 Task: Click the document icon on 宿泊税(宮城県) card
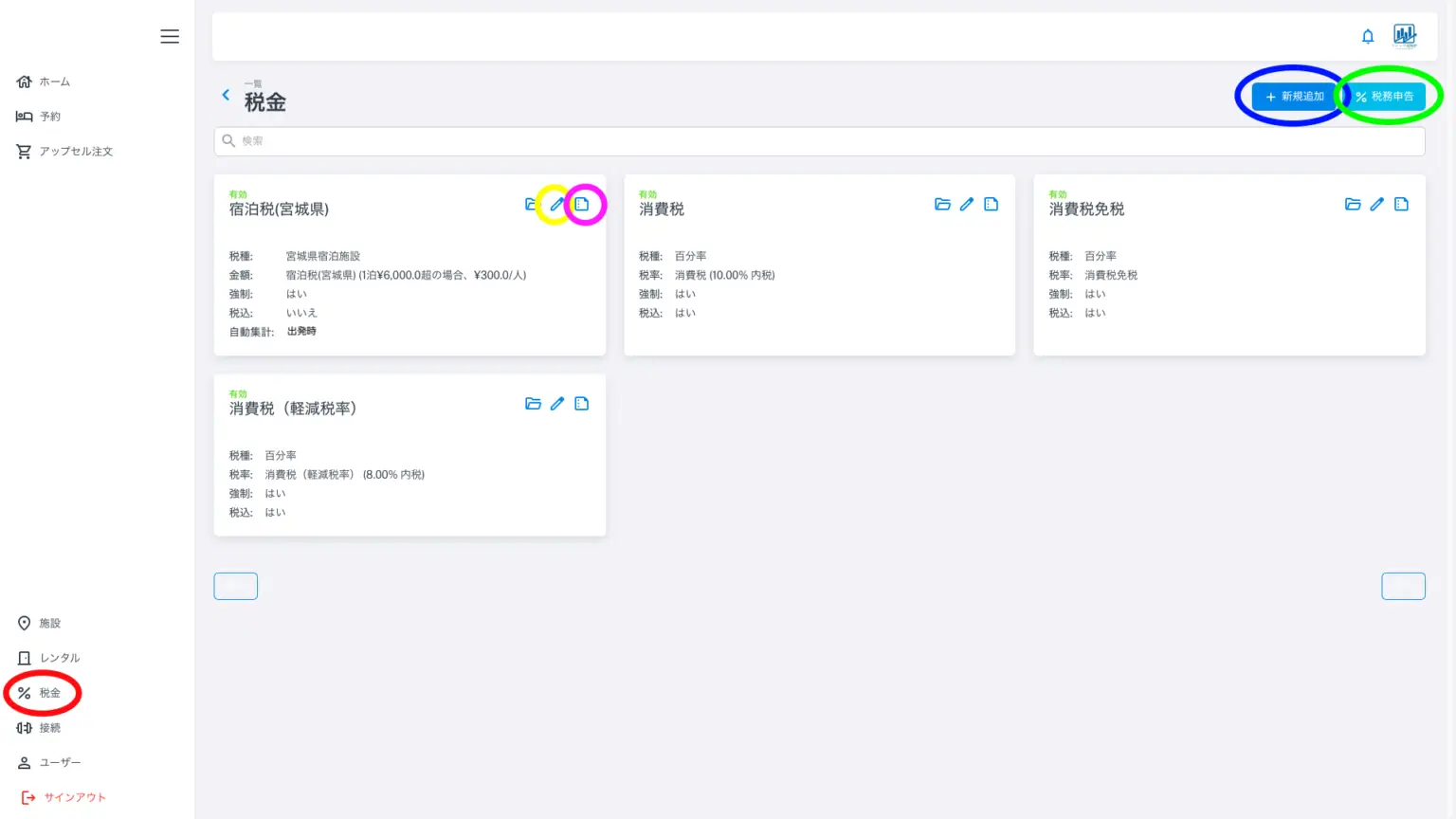[x=582, y=205]
